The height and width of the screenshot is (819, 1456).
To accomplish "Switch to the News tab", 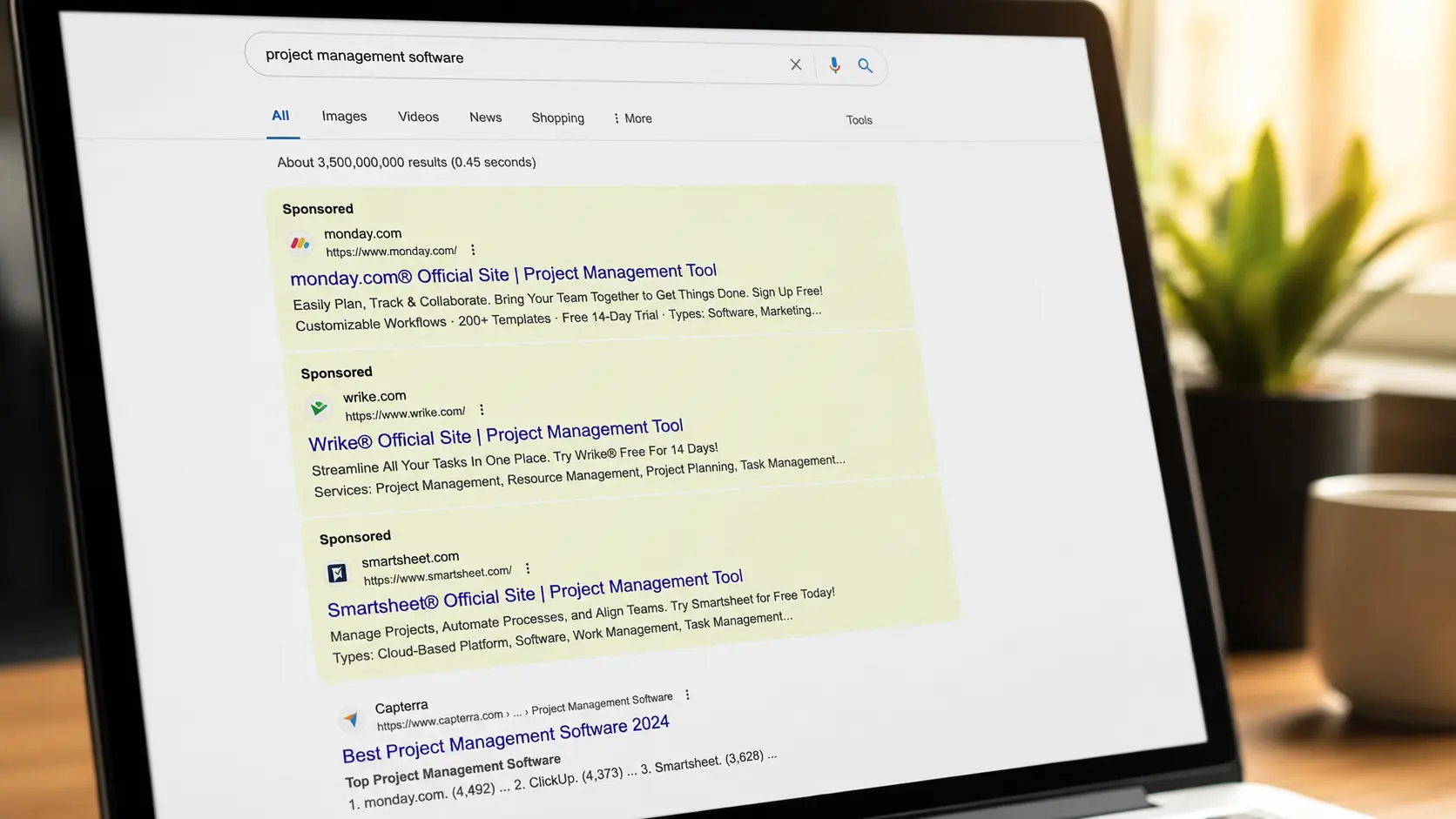I will point(485,117).
